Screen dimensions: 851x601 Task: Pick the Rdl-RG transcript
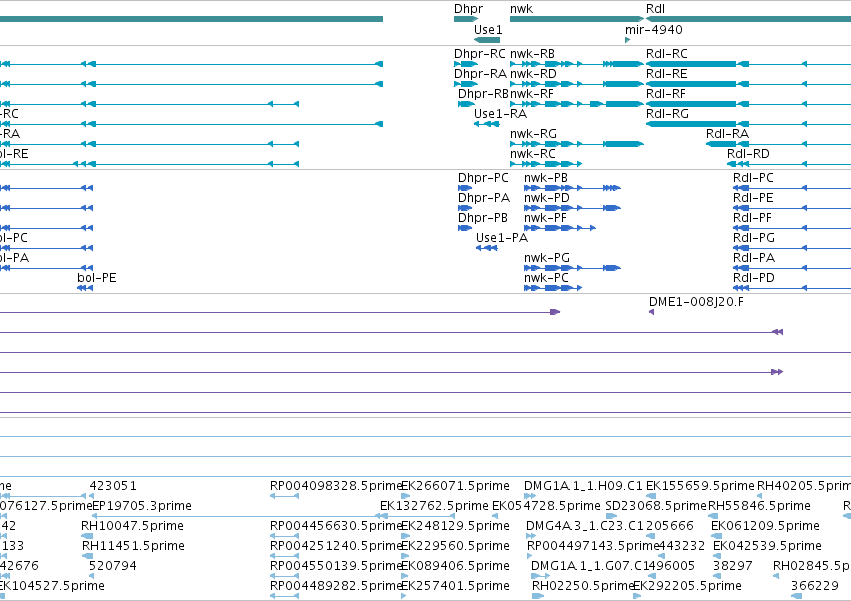pos(748,124)
